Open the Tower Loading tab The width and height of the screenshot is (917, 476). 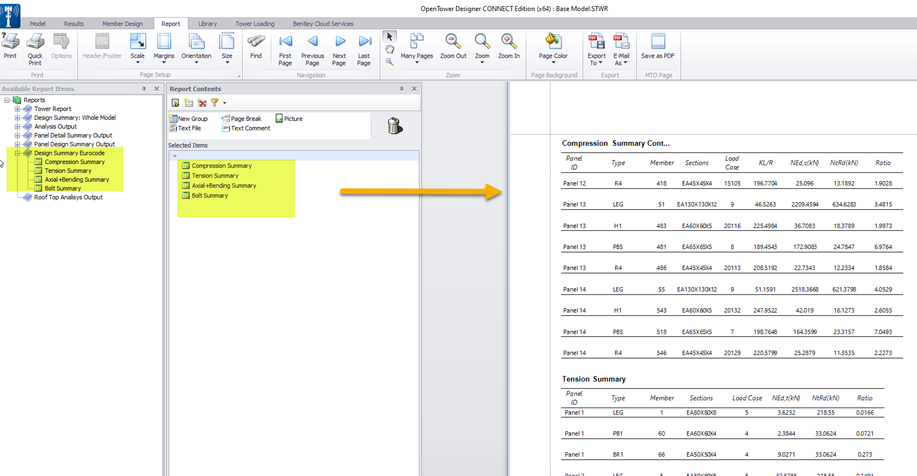(254, 22)
